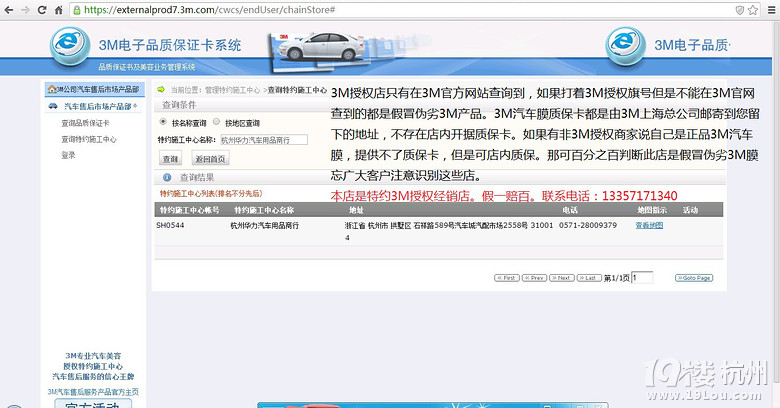Click the 返回首页 button
Viewport: 780px width, 408px height.
[210, 159]
